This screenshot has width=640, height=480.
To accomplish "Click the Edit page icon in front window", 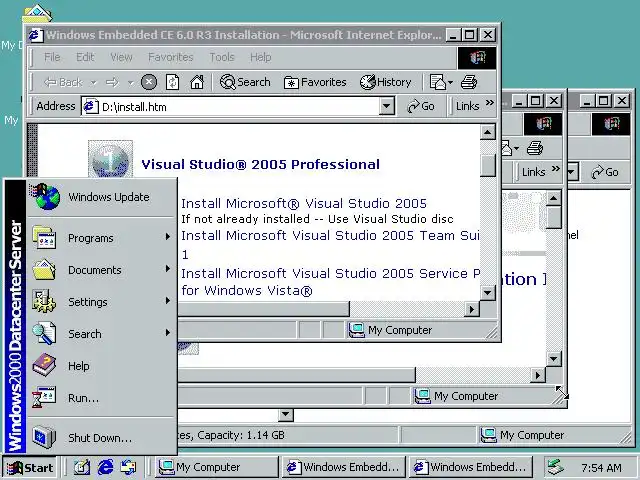I will coord(438,82).
